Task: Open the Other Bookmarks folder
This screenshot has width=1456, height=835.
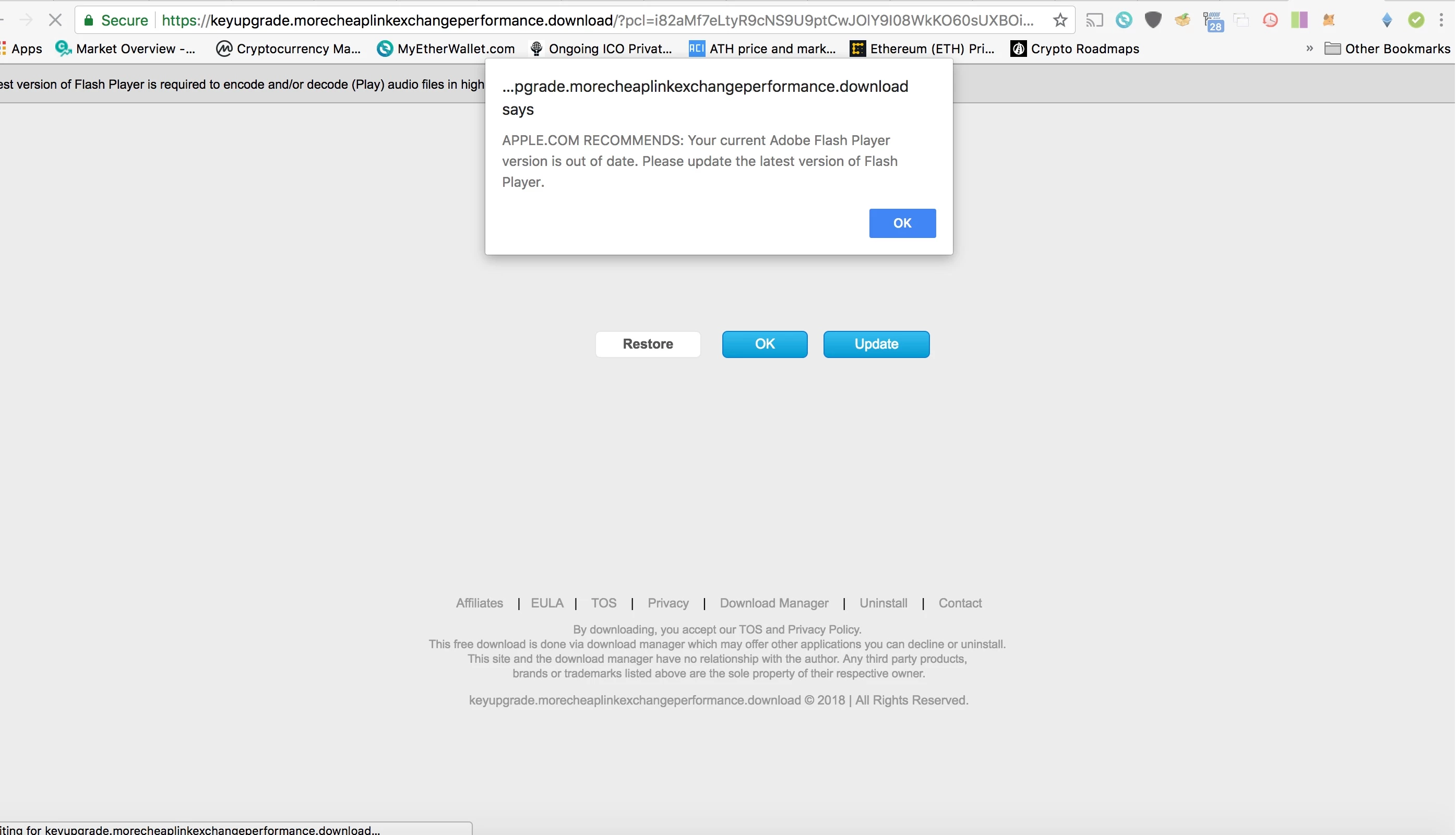Action: pyautogui.click(x=1387, y=49)
